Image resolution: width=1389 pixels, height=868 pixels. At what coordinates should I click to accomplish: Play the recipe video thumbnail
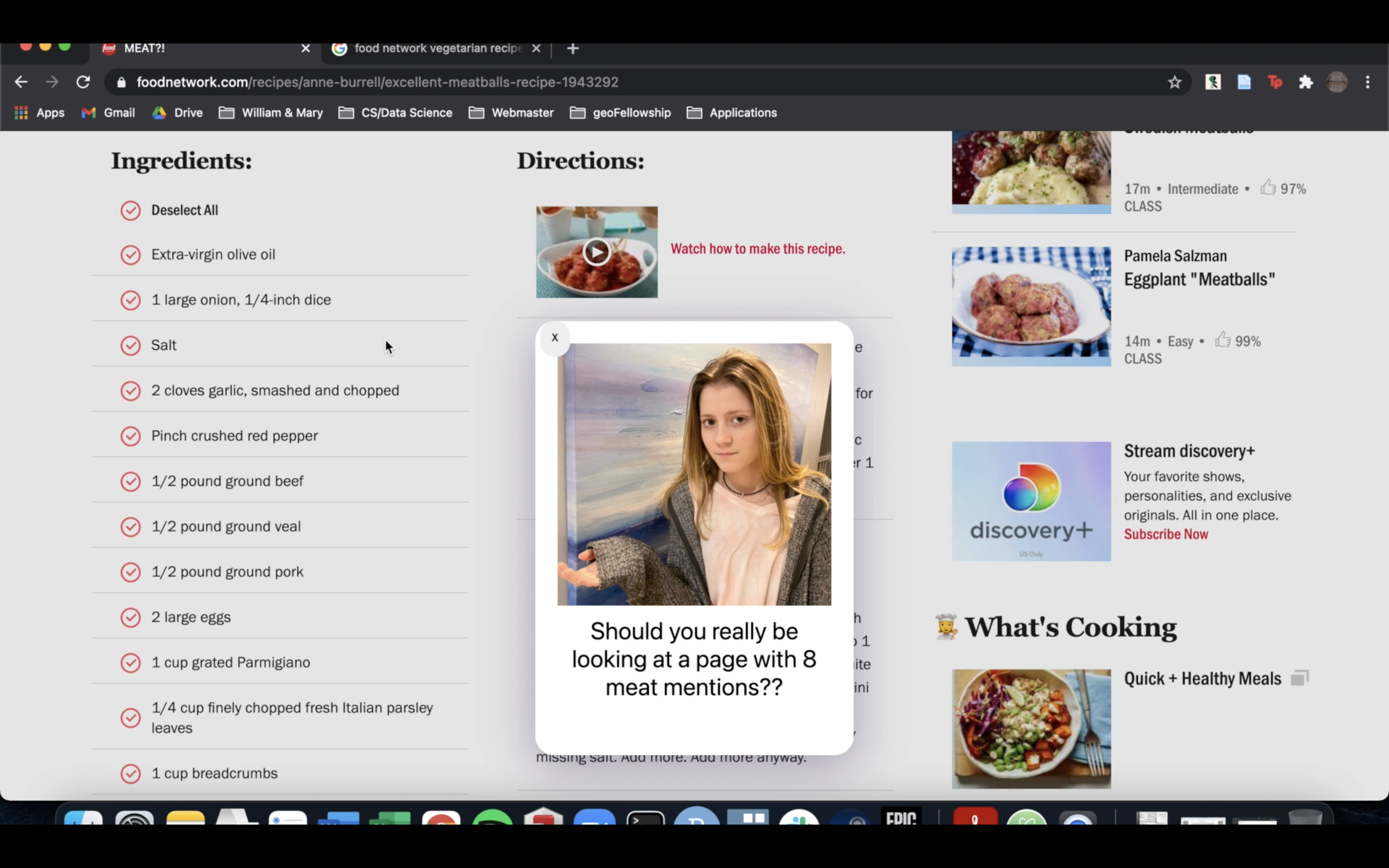pos(596,252)
